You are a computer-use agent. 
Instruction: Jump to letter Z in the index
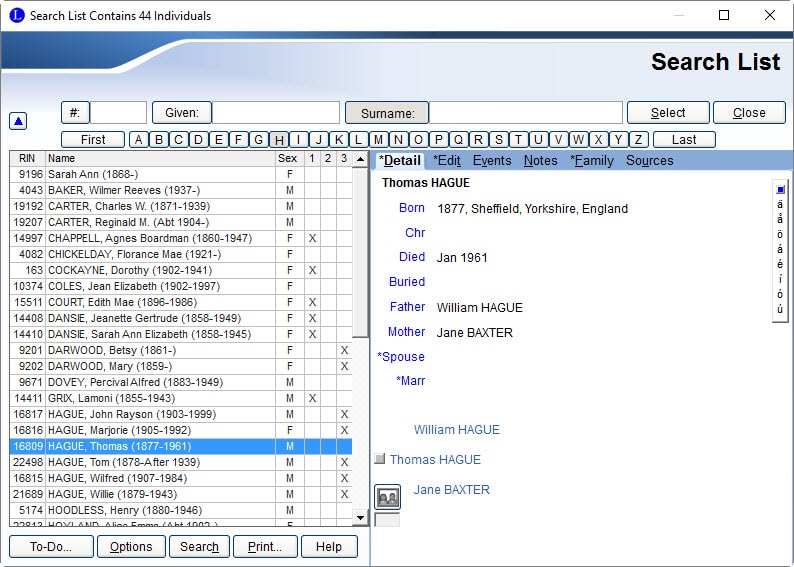[639, 140]
